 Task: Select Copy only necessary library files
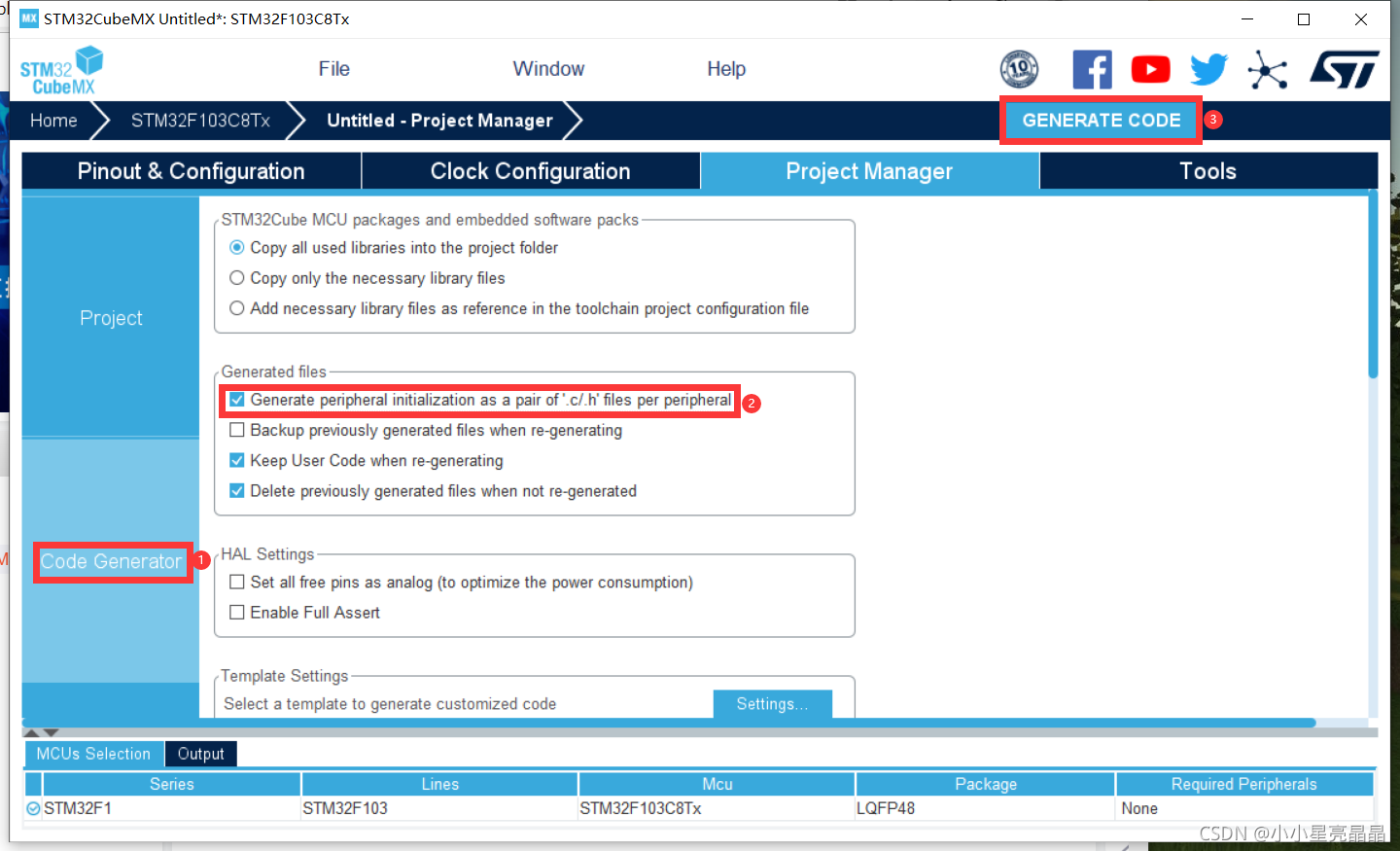point(236,278)
